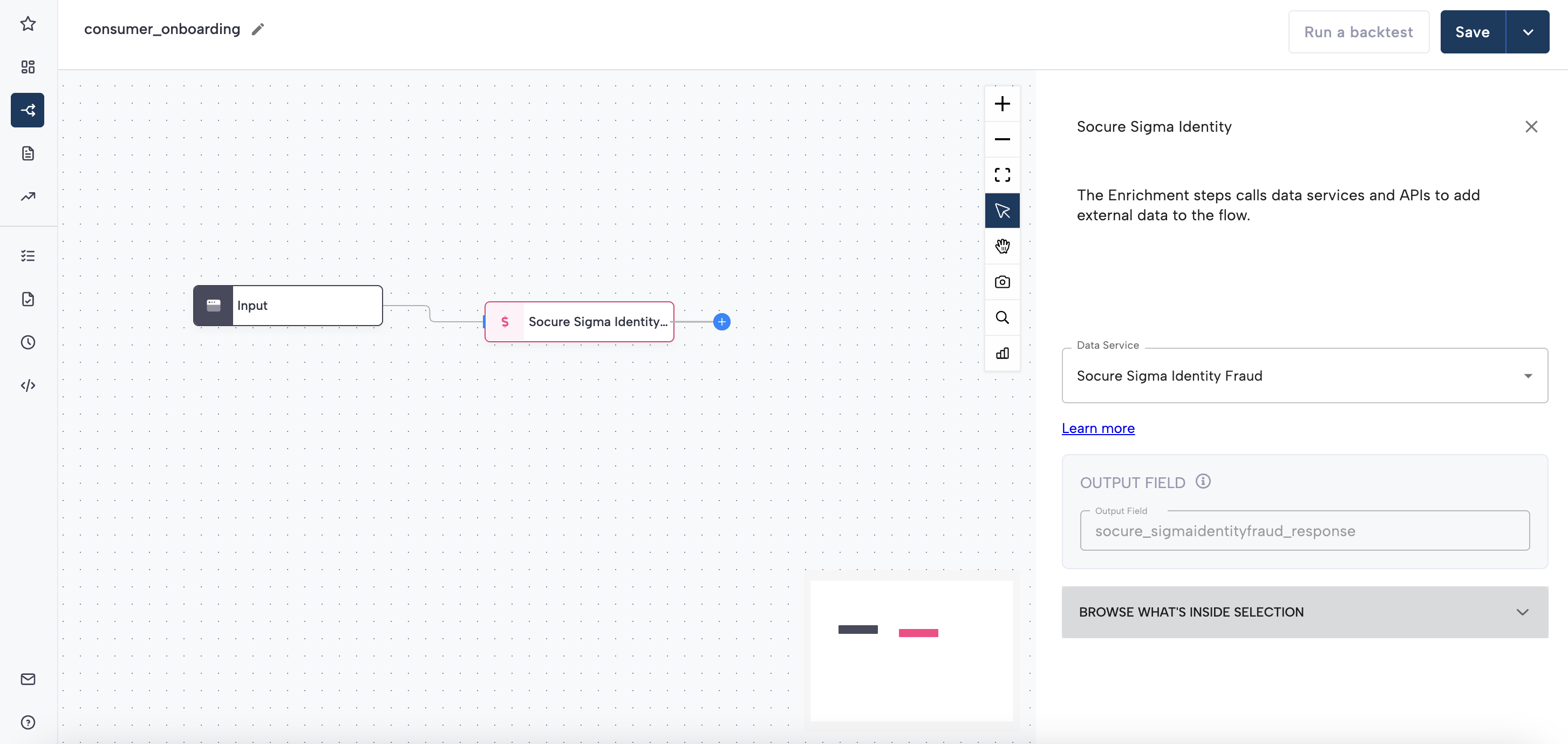Select the Input node on canvas

[x=288, y=306]
